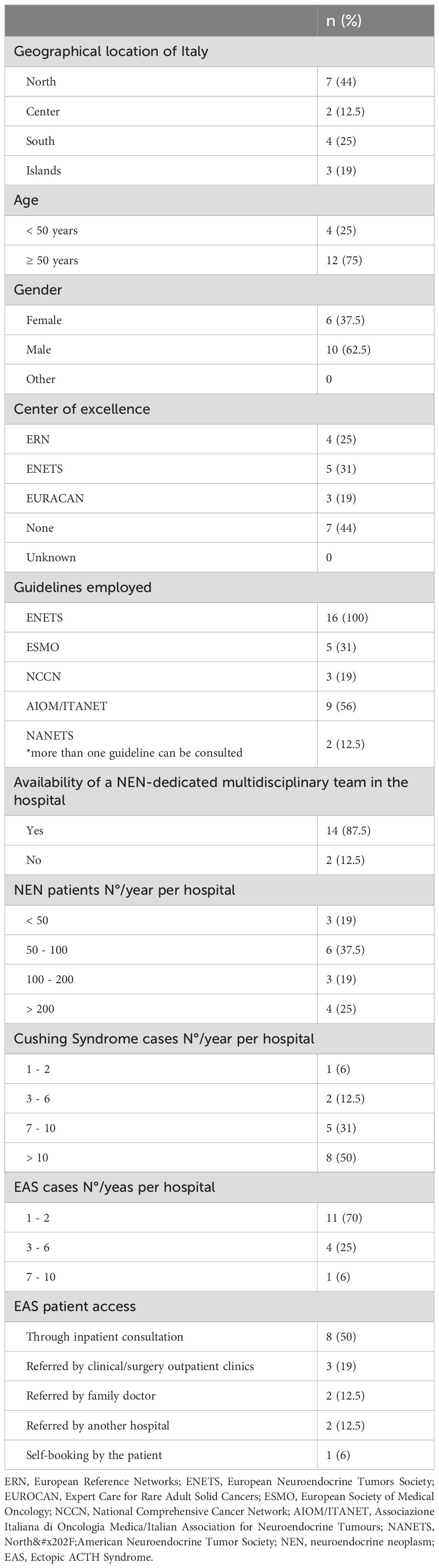Image resolution: width=439 pixels, height=1568 pixels.
Task: Click the "n (%)" column header
Action: (x=344, y=21)
